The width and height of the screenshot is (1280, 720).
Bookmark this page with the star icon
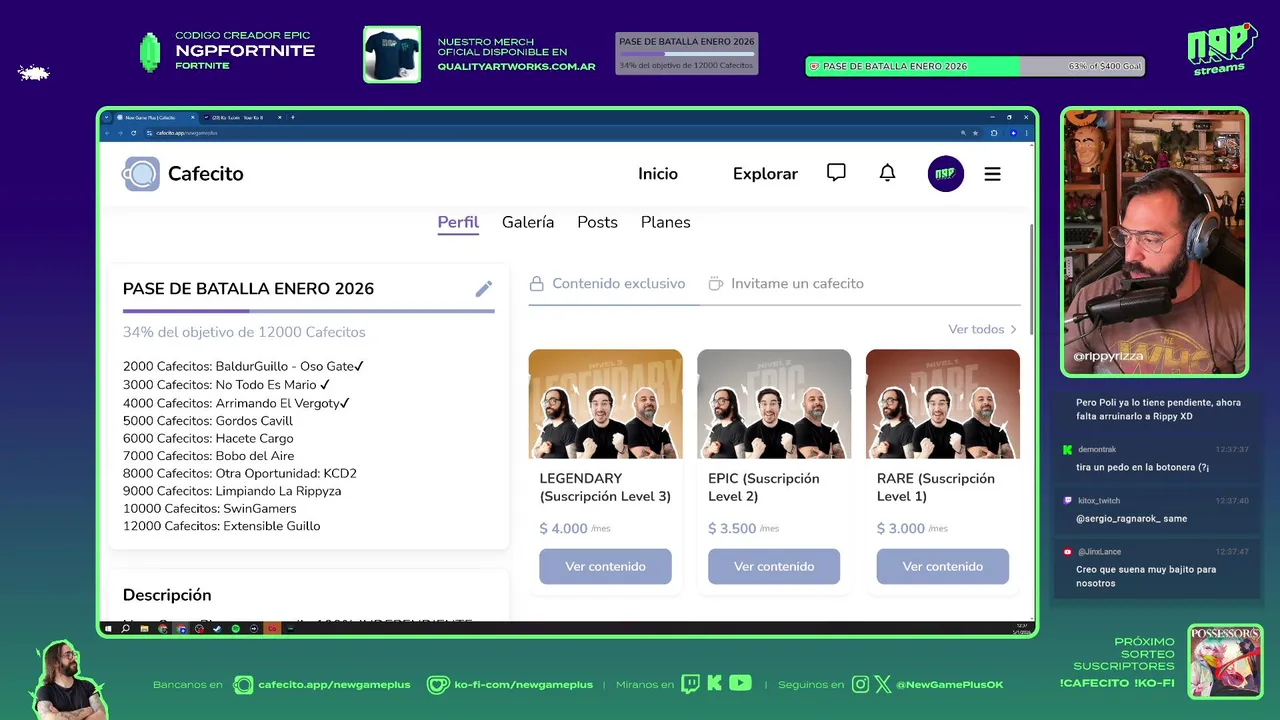click(x=975, y=133)
